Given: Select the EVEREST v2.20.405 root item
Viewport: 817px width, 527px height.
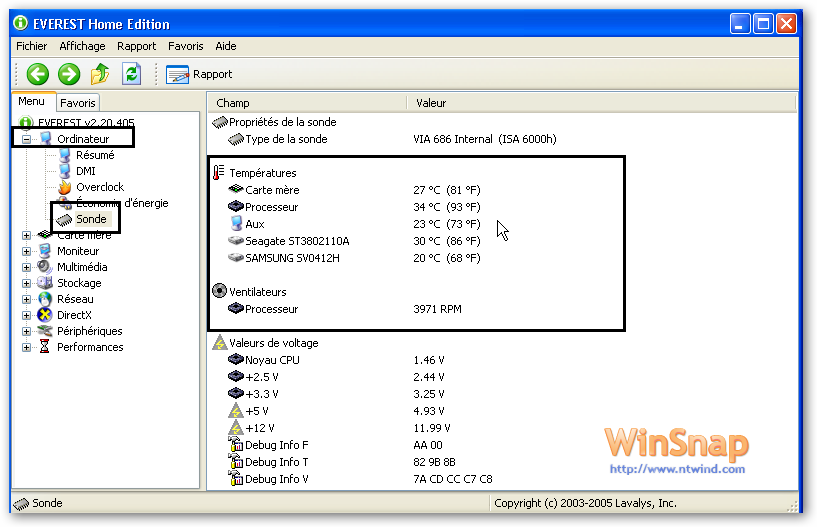Looking at the screenshot, I should coord(86,123).
